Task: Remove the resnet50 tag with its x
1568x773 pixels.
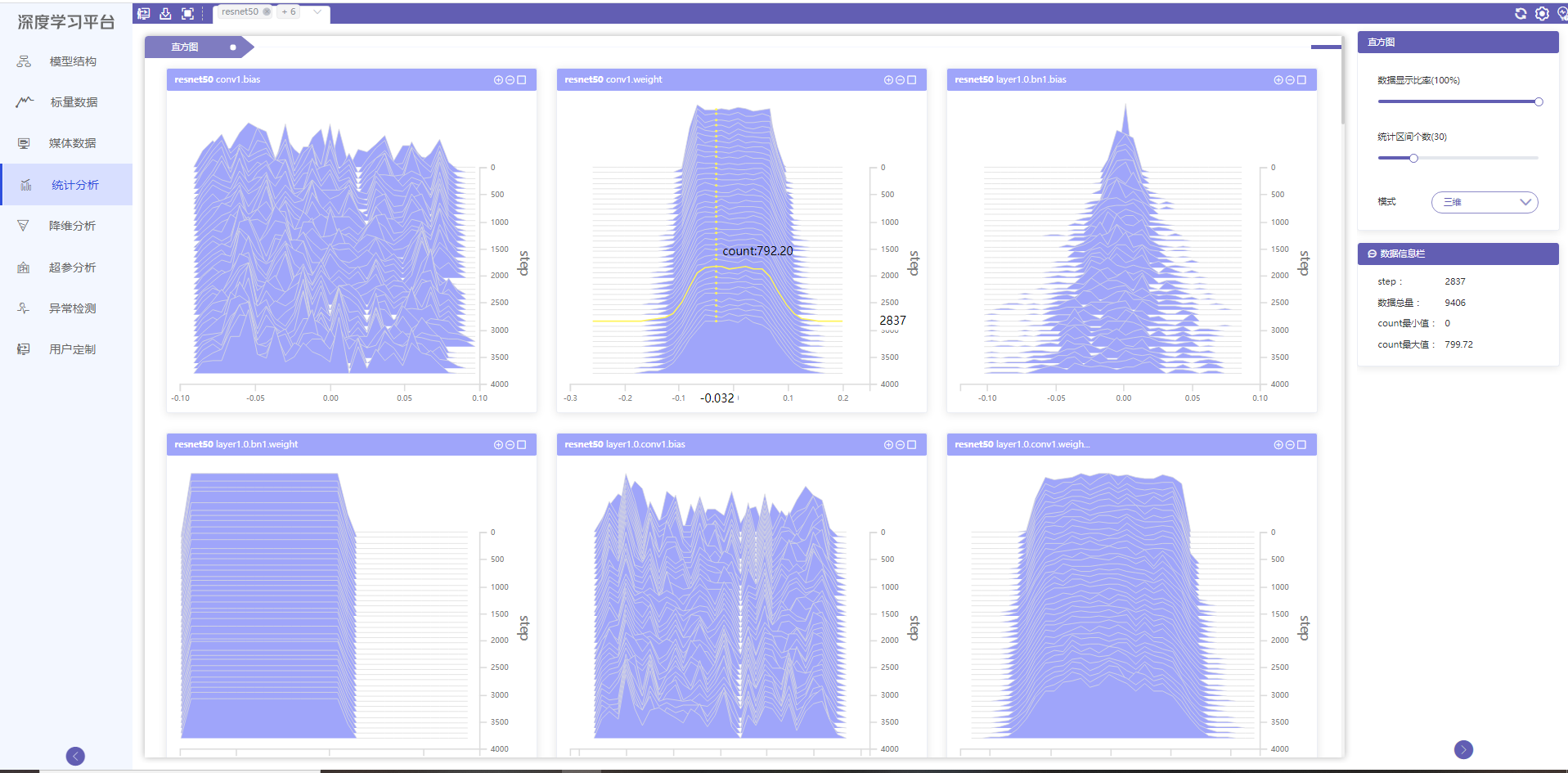Action: coord(267,11)
